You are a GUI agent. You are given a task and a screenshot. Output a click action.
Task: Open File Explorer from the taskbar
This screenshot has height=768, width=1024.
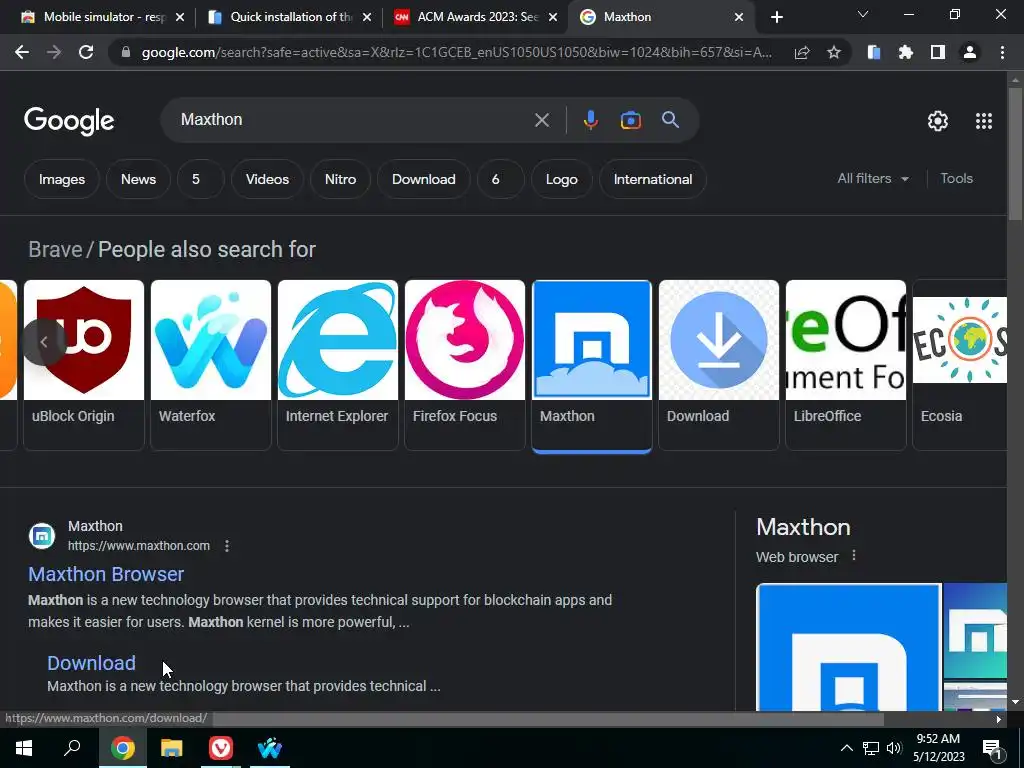coord(171,748)
